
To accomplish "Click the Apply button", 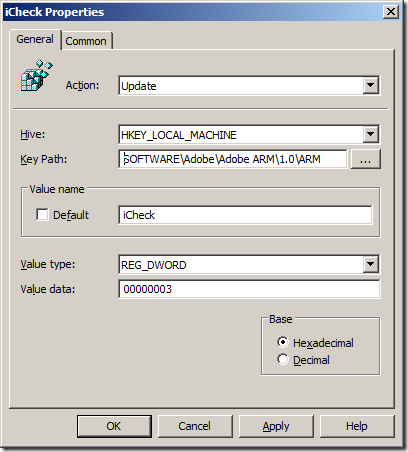I will (276, 426).
